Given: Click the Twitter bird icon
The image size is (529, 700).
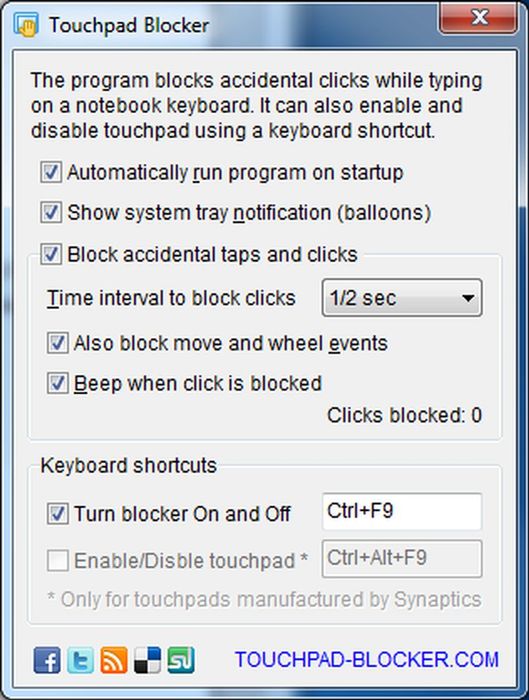Looking at the screenshot, I should pos(80,660).
